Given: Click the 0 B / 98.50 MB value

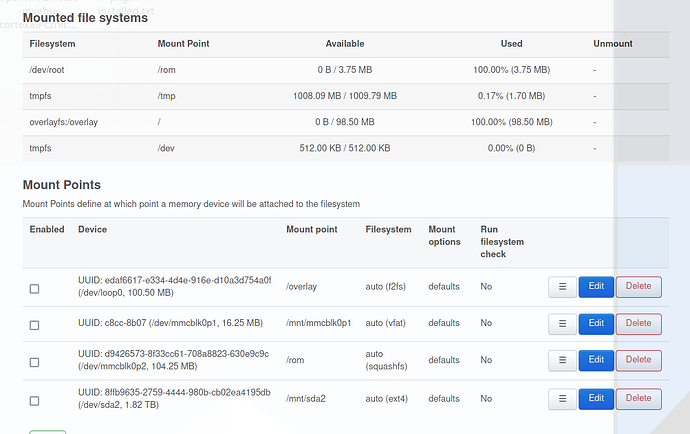Looking at the screenshot, I should [x=345, y=122].
